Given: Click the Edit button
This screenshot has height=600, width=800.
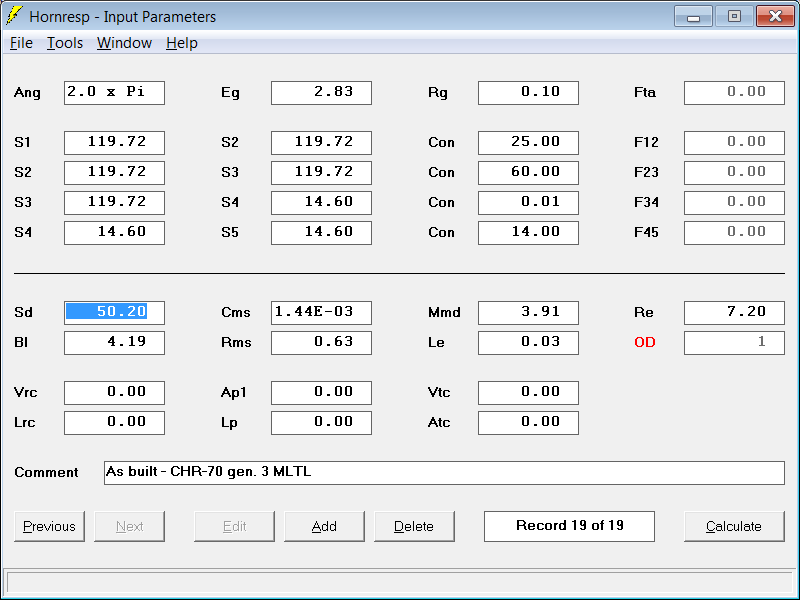Looking at the screenshot, I should click(x=234, y=526).
